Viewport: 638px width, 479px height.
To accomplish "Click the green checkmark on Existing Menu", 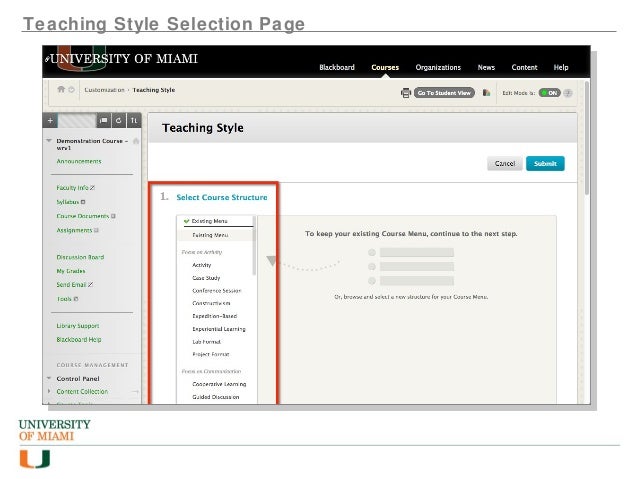I will (186, 221).
